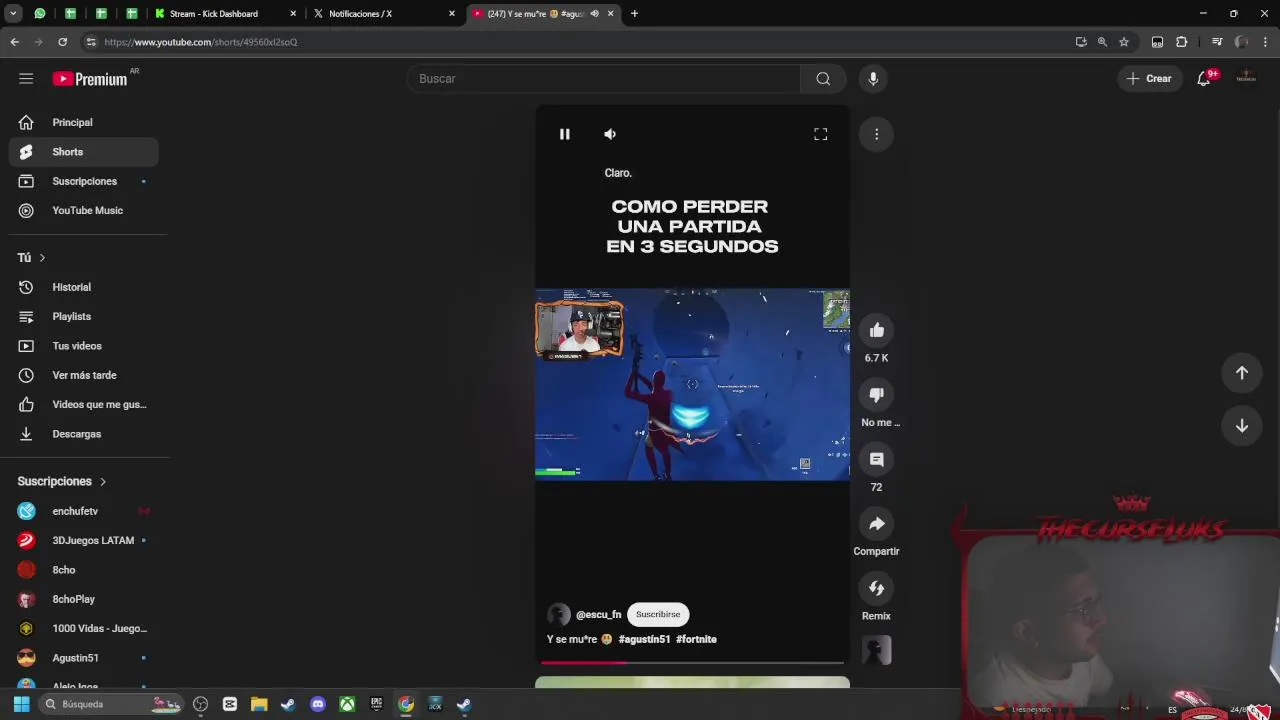Share the Short via Compartir
The image size is (1280, 720).
[876, 524]
